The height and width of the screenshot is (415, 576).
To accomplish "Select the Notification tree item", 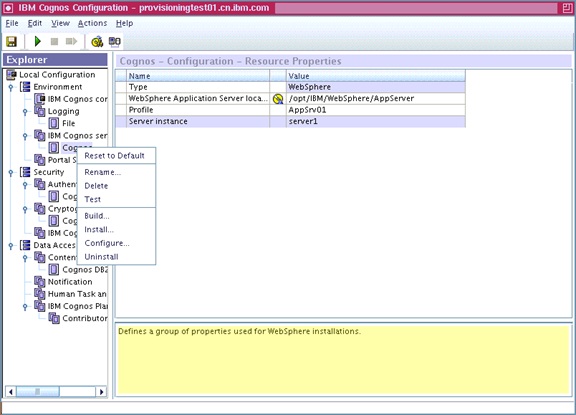I will click(70, 282).
